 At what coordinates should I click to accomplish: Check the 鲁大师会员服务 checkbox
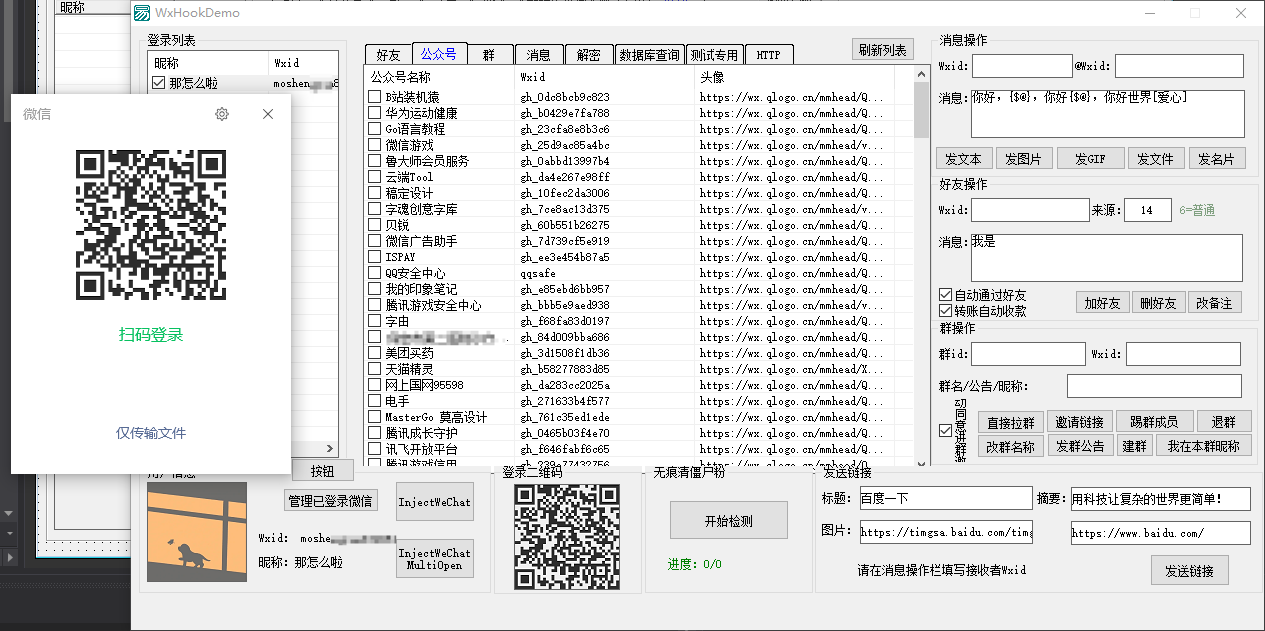375,161
